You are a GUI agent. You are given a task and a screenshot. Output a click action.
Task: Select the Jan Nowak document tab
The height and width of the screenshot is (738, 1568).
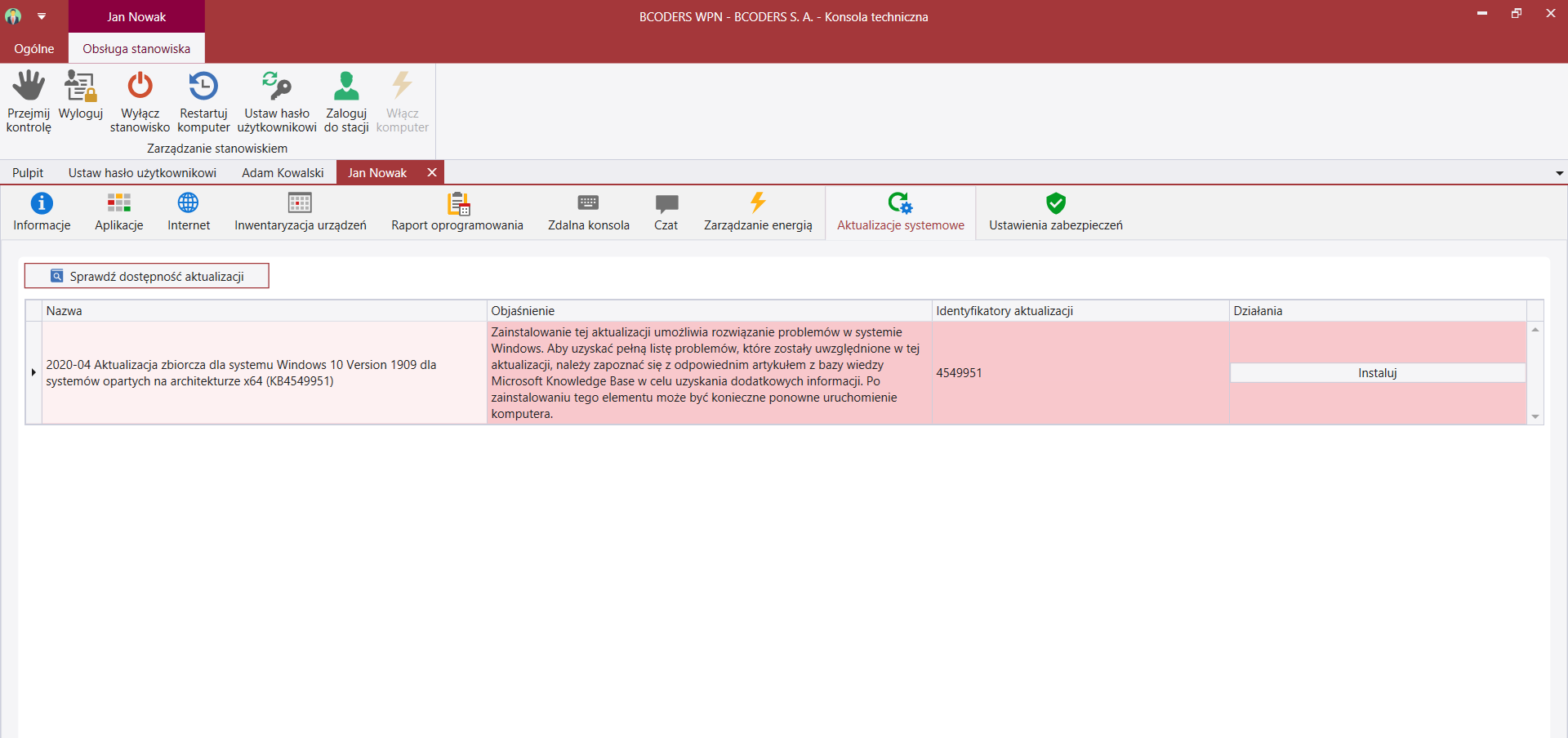377,173
